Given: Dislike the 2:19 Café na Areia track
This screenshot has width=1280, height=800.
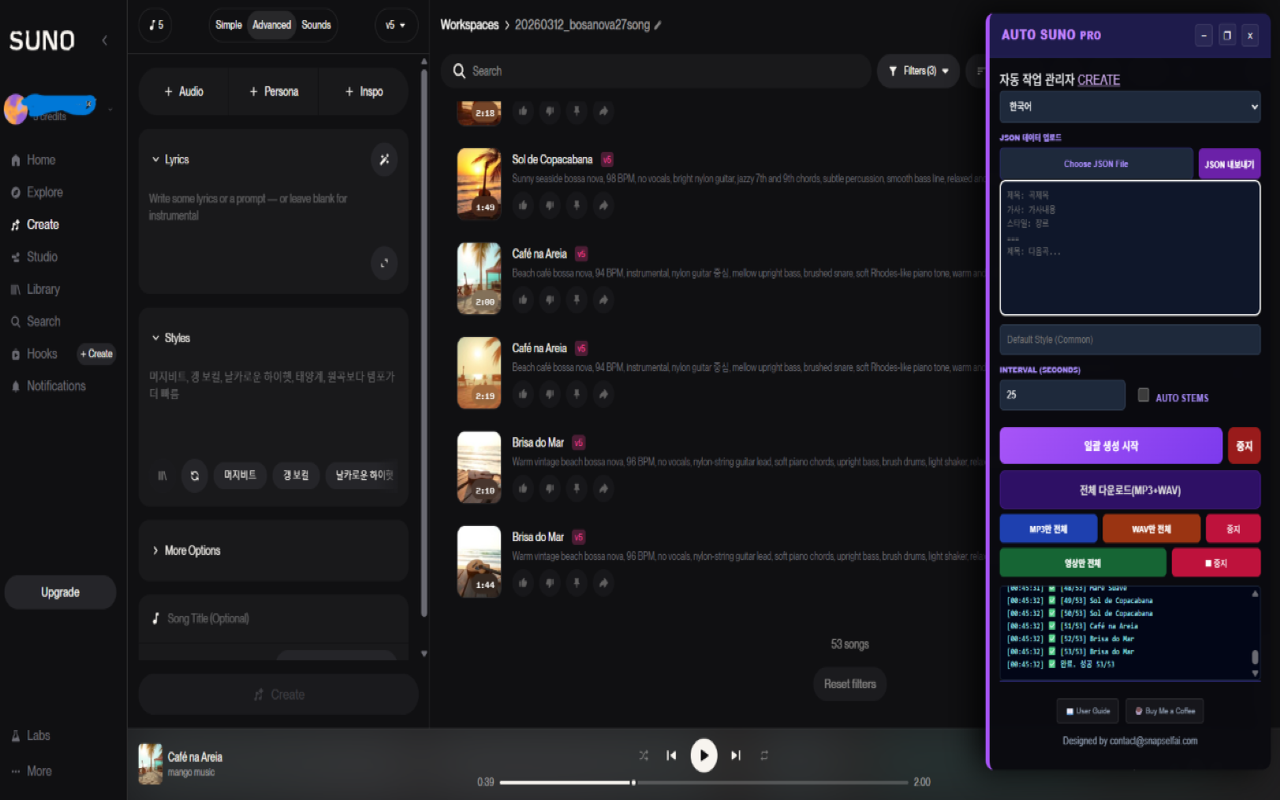Looking at the screenshot, I should point(549,394).
